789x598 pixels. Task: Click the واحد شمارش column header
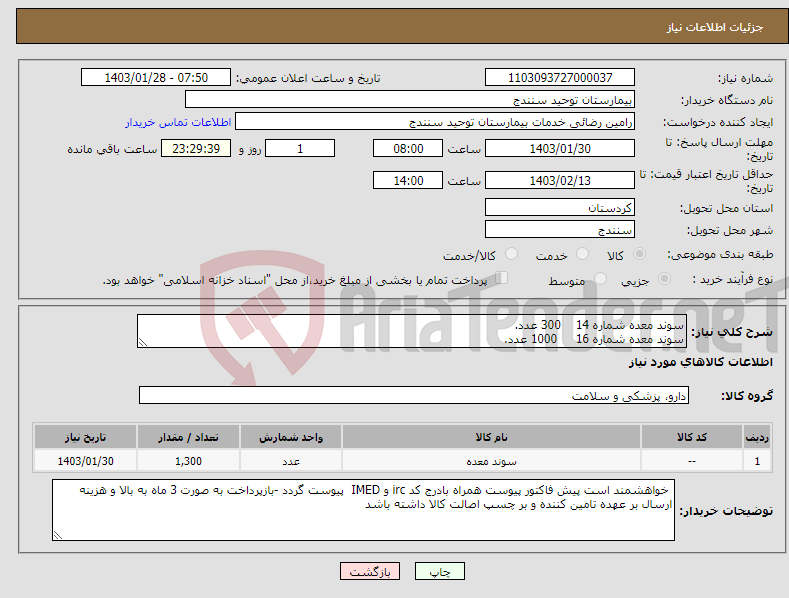291,437
